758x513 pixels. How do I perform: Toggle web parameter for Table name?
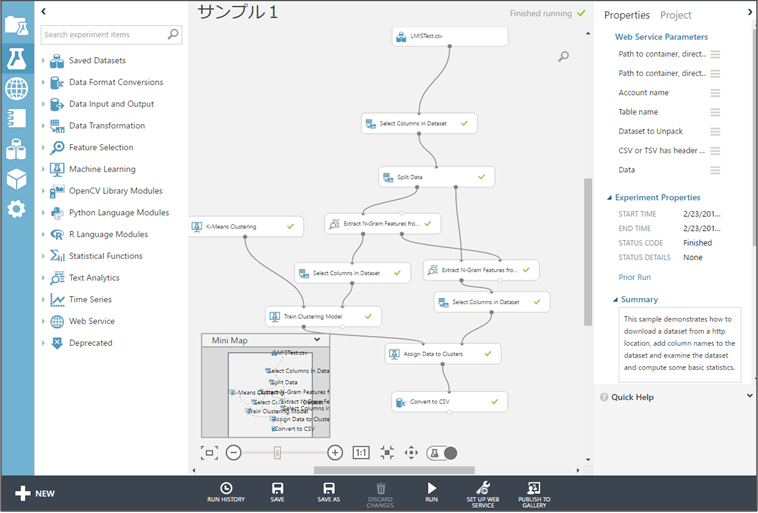pyautogui.click(x=715, y=112)
